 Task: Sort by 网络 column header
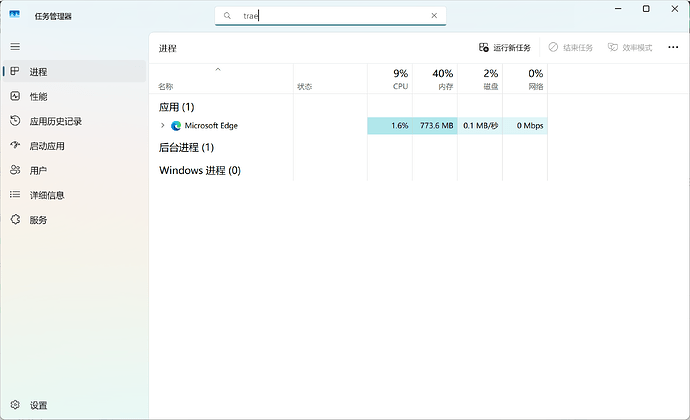pyautogui.click(x=525, y=79)
